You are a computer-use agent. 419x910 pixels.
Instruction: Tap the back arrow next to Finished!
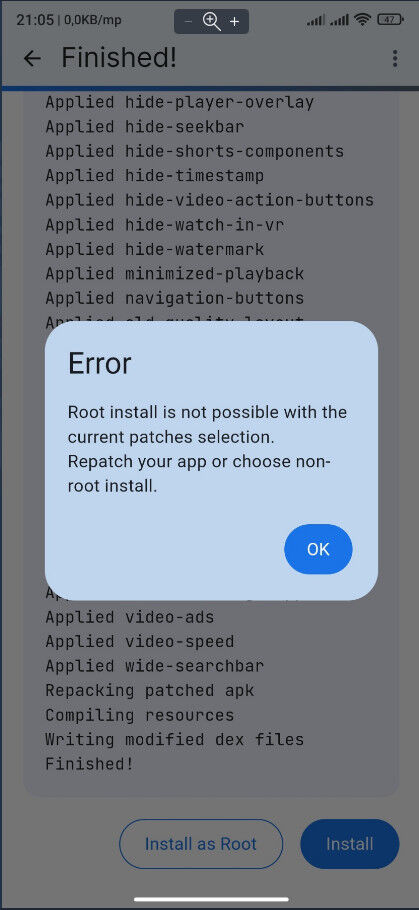pyautogui.click(x=32, y=58)
